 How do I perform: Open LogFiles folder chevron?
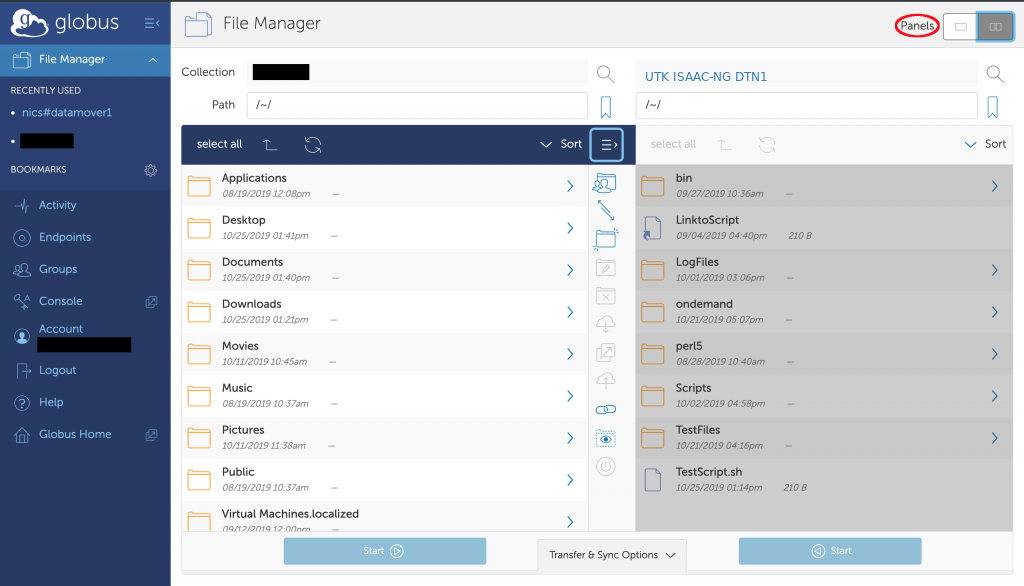(994, 270)
